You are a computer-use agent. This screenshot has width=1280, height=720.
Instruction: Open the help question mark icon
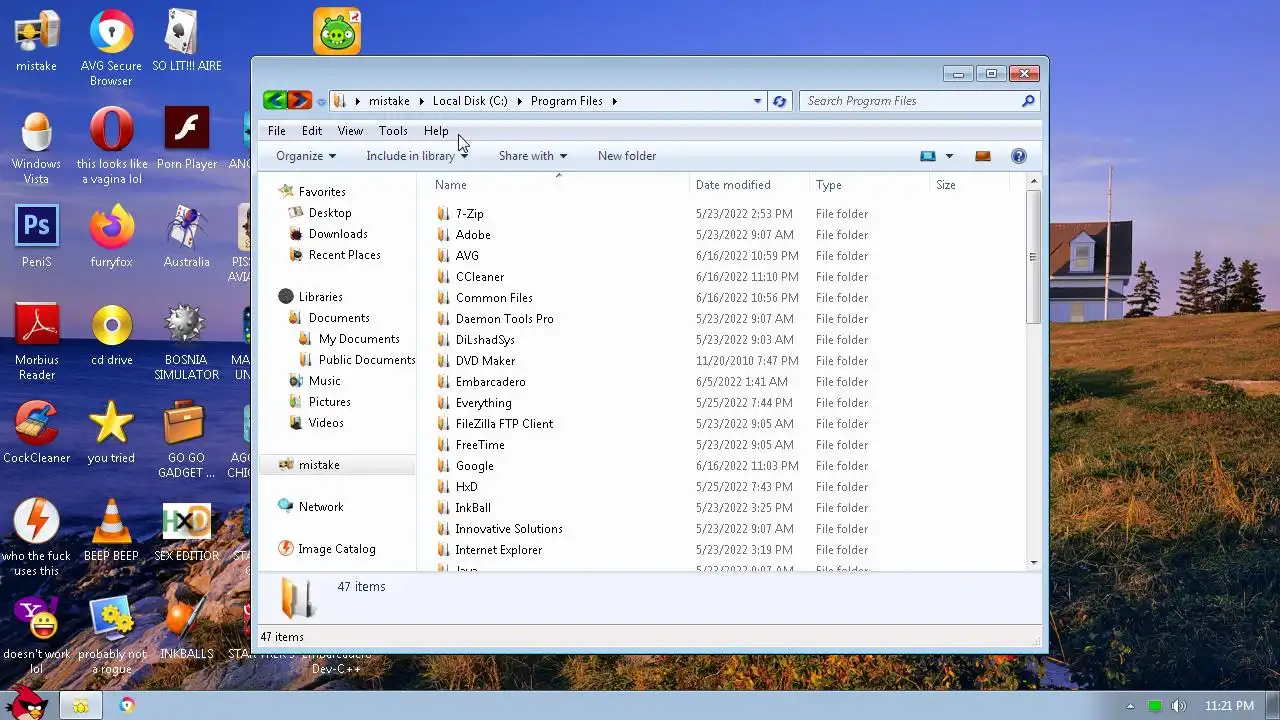pyautogui.click(x=1018, y=156)
